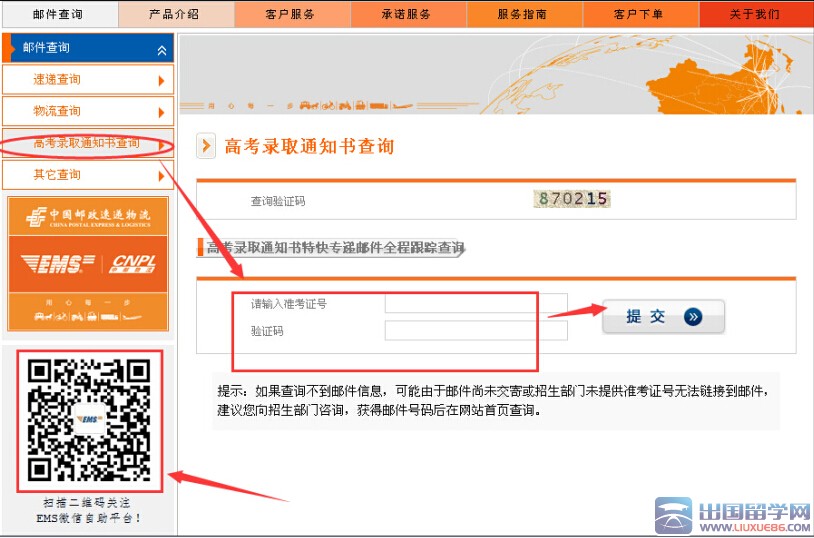Expand the 其它查询 sidebar arrow
Screen dimensions: 814x538
pos(161,176)
